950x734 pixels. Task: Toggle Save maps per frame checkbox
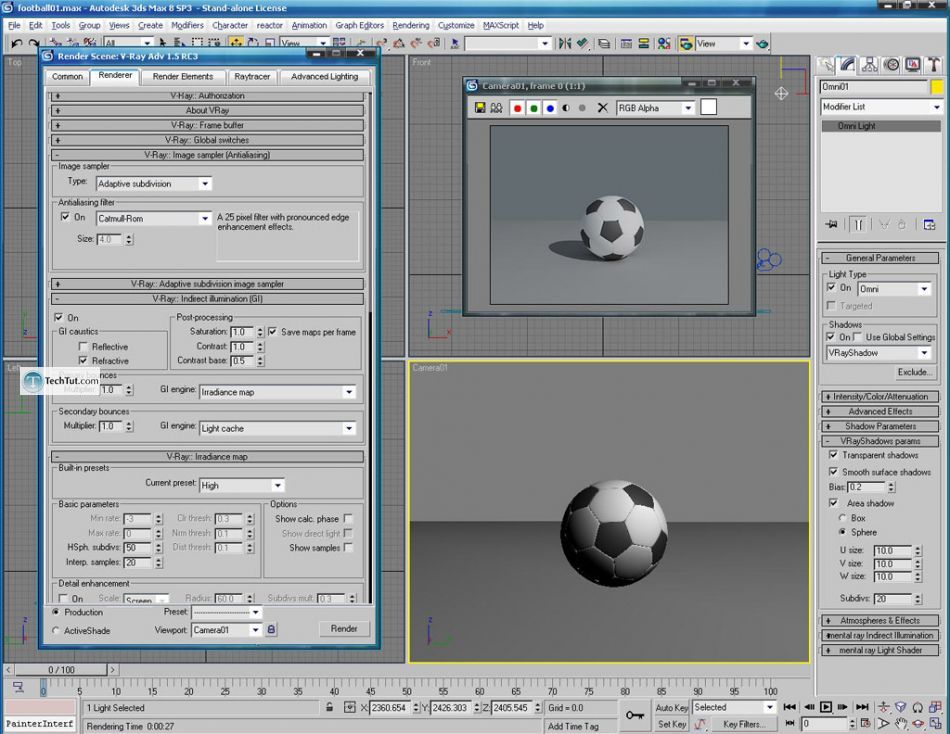click(273, 332)
